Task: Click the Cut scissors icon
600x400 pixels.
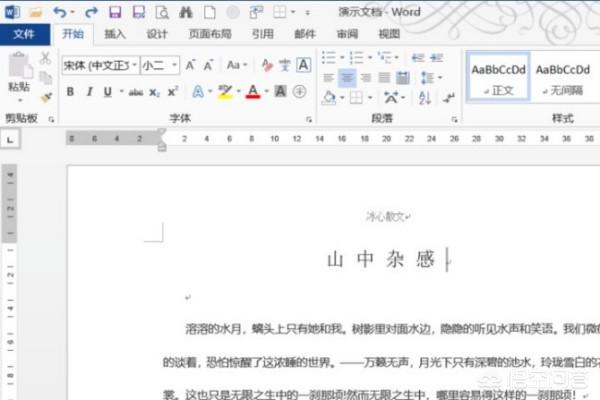Action: coord(45,59)
